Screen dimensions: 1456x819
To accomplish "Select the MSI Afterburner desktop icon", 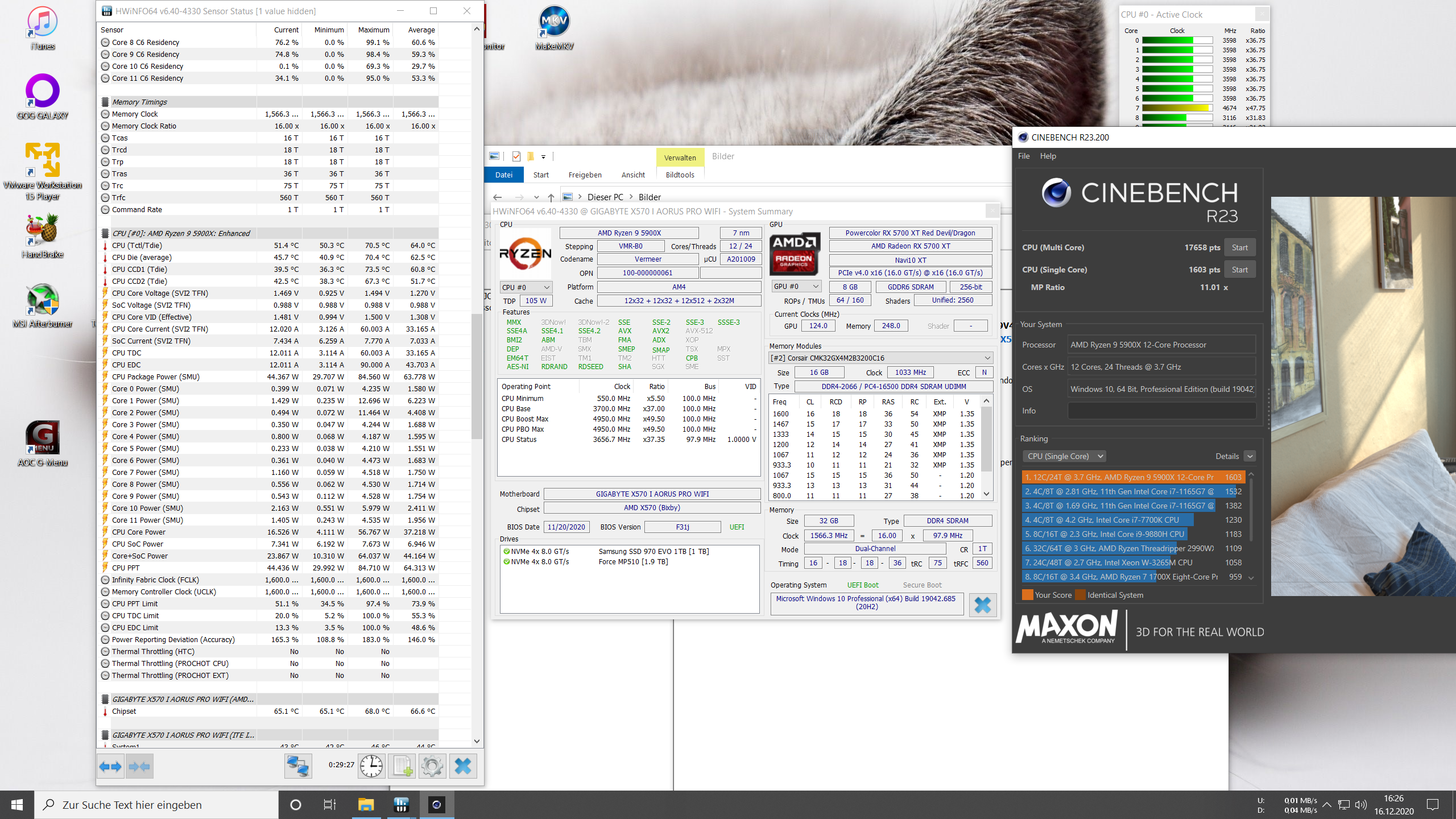I will (x=43, y=305).
